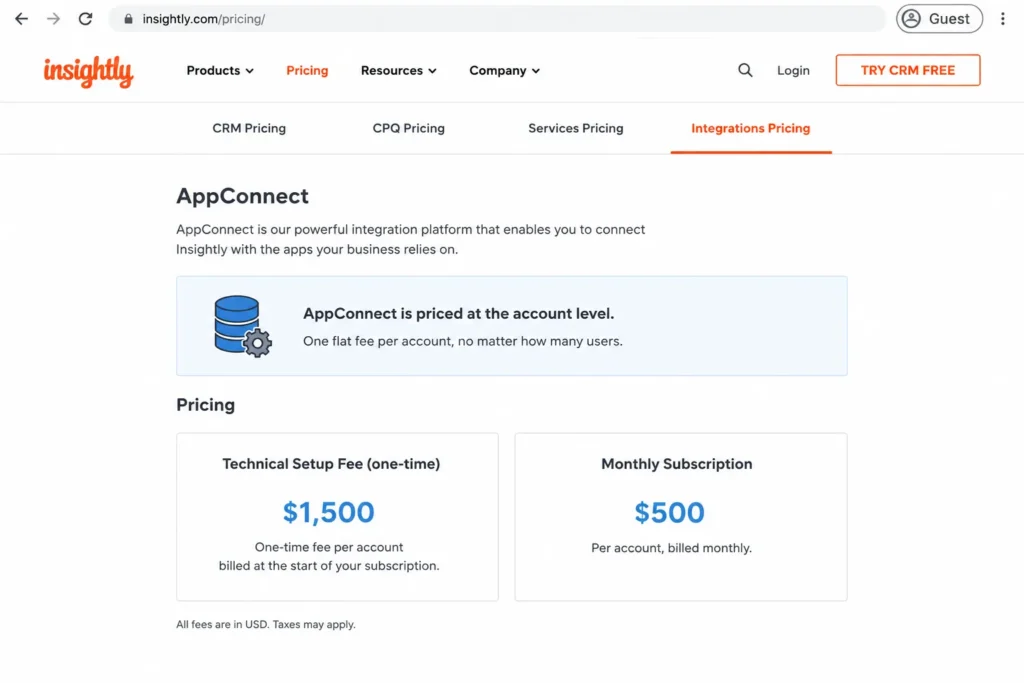
Task: Click 'One flat fee per account' text
Action: (377, 341)
